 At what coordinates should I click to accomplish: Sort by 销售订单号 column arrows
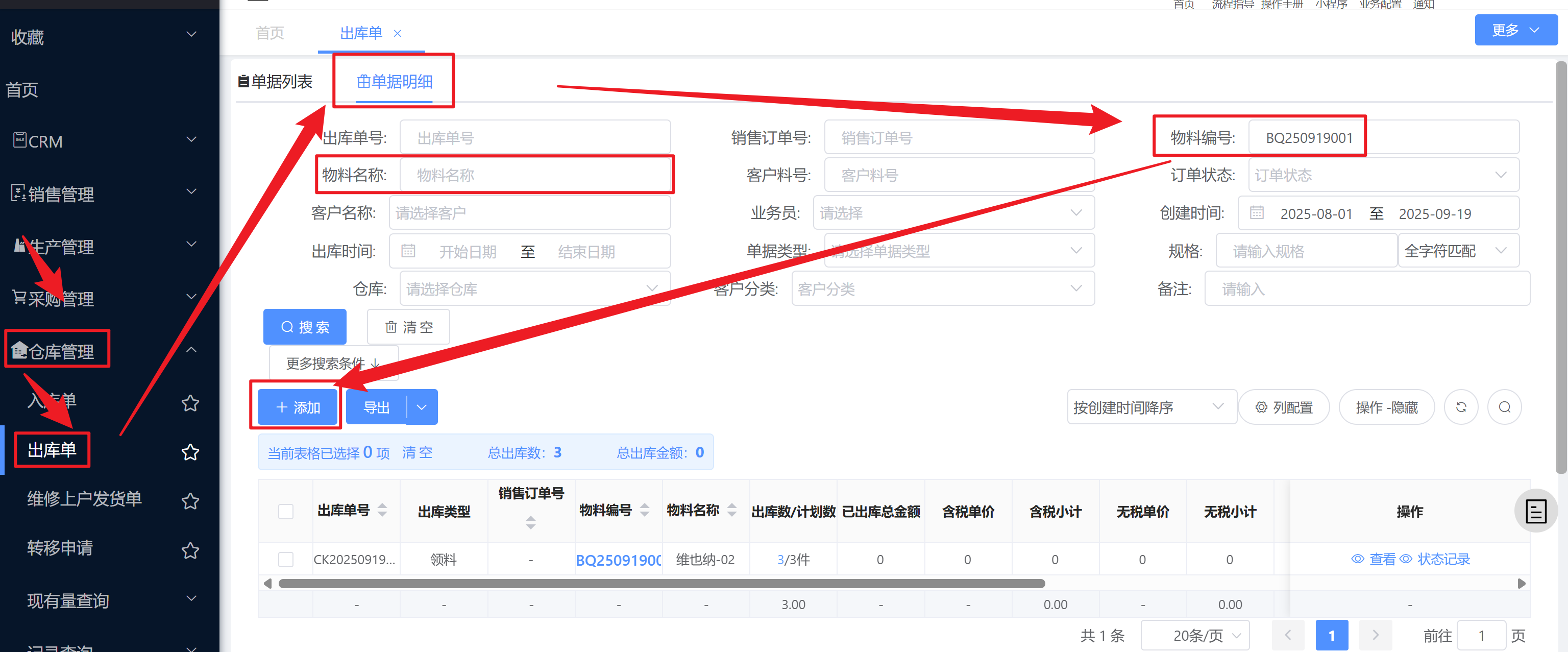coord(531,522)
